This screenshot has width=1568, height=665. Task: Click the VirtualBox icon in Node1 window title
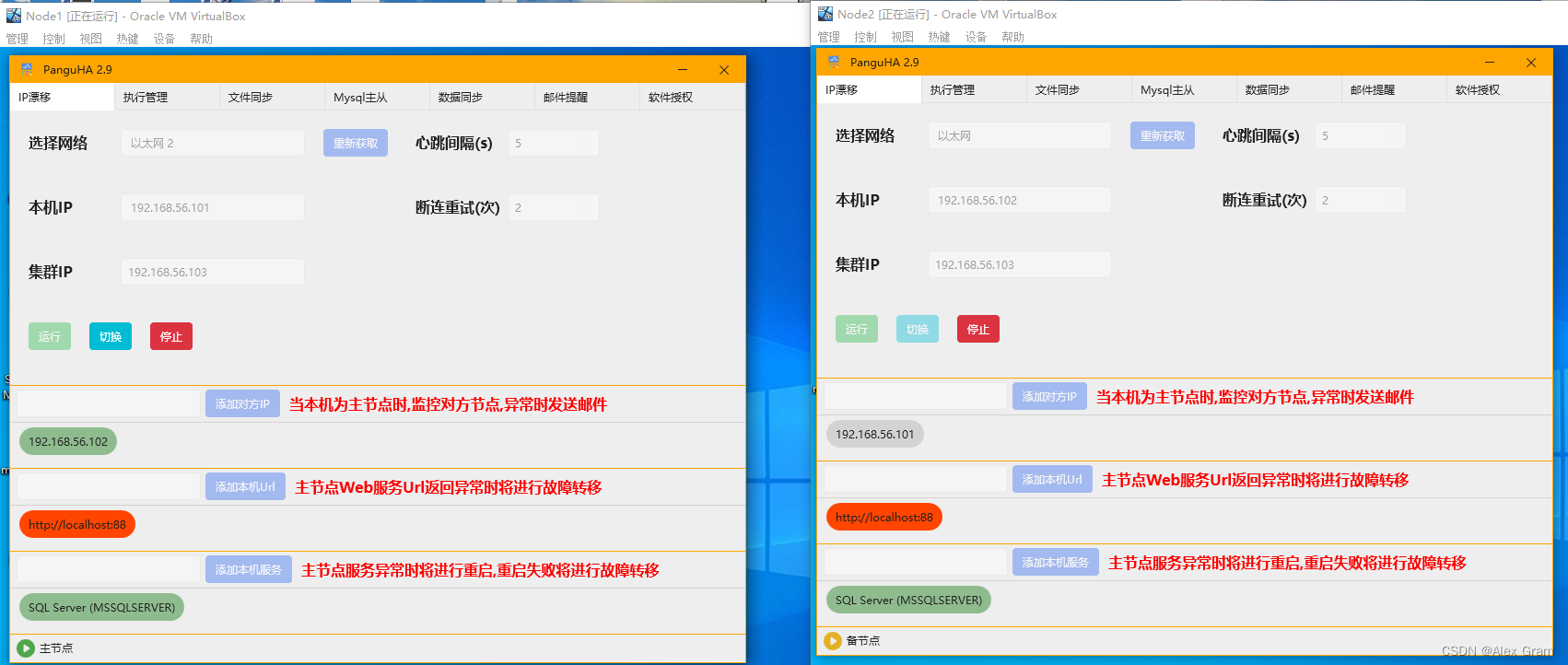pos(14,16)
